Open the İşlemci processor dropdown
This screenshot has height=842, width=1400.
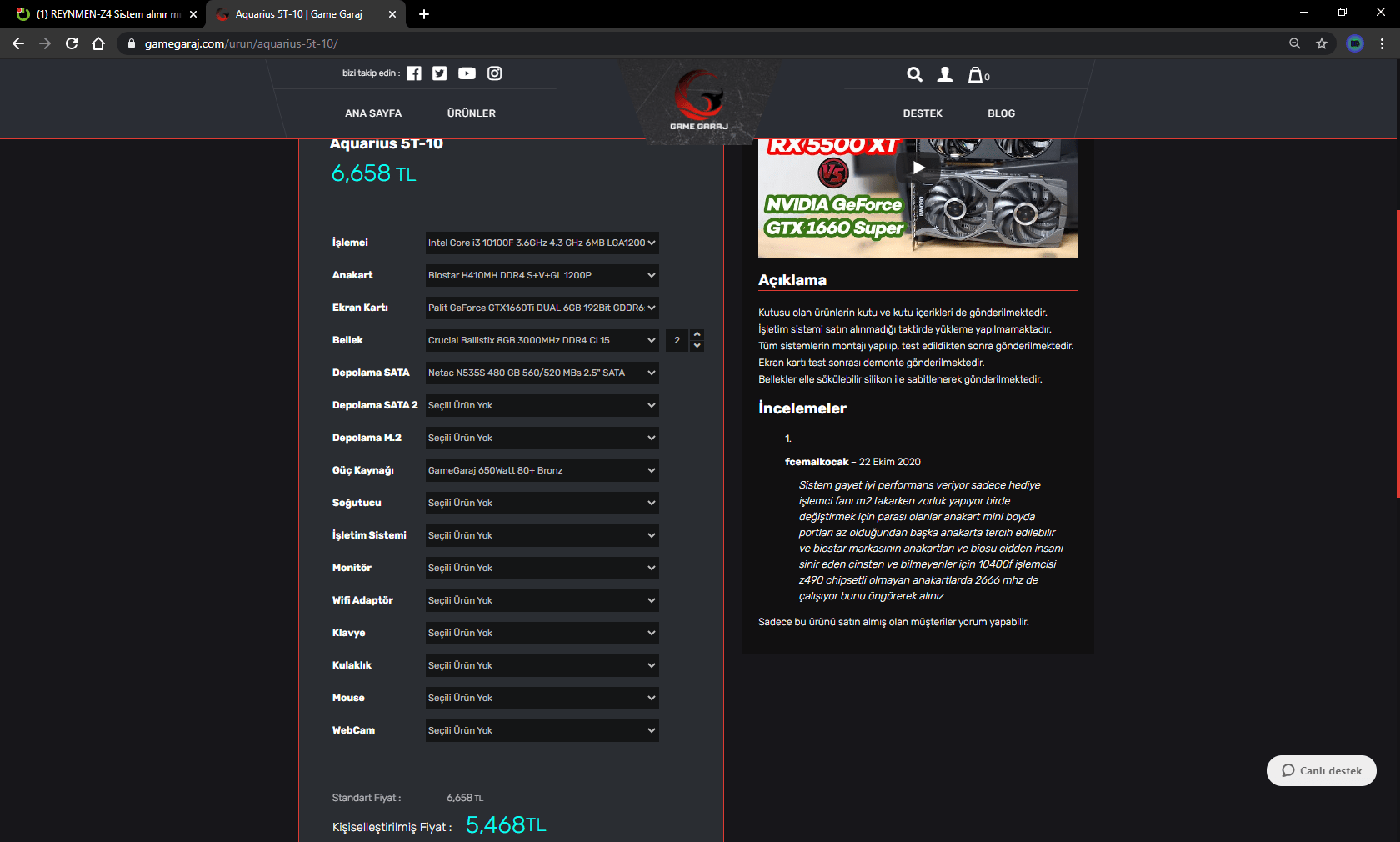[542, 243]
